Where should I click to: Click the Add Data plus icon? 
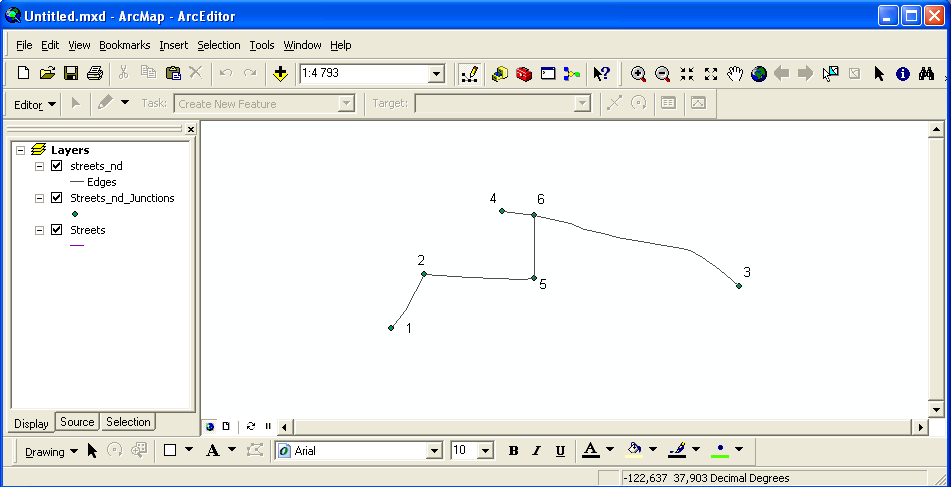click(280, 74)
